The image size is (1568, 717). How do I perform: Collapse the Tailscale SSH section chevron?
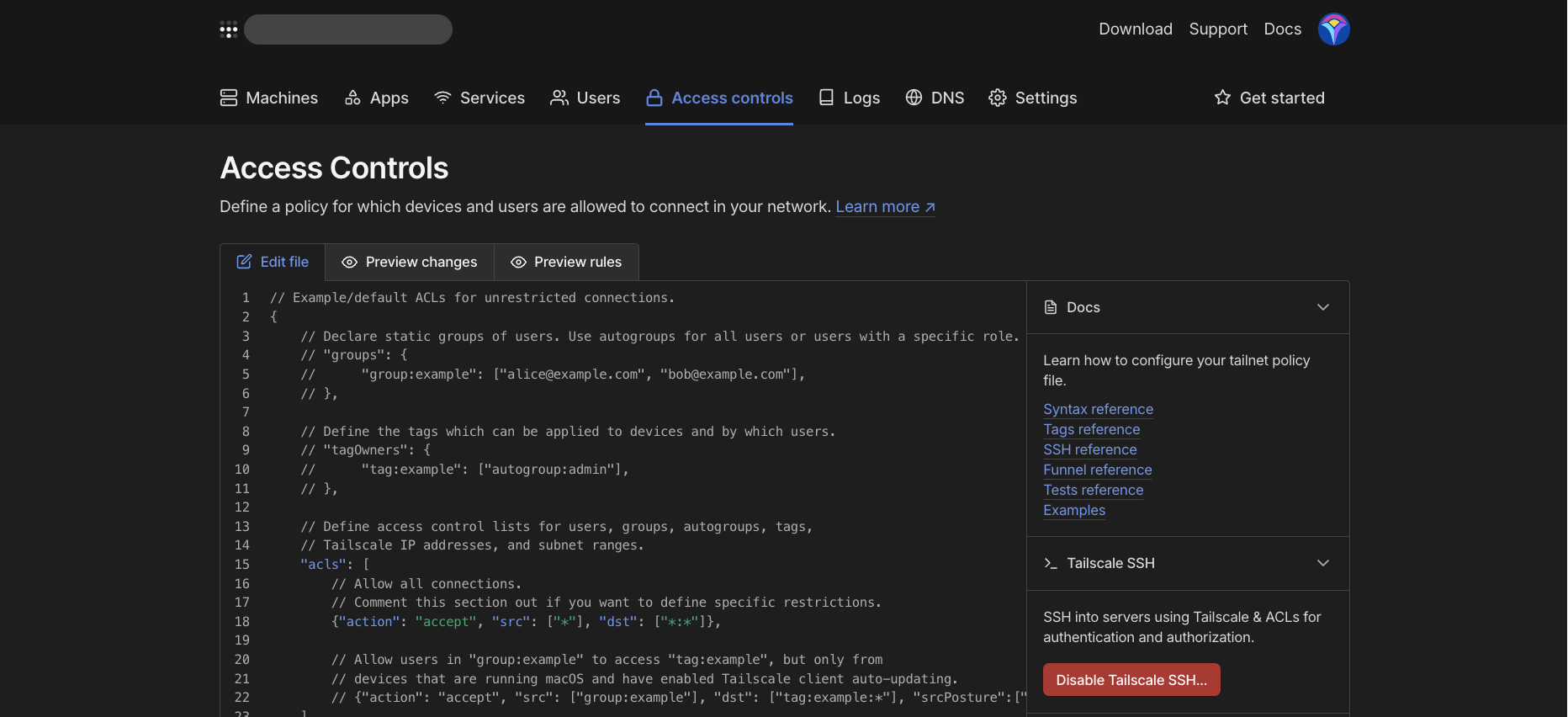pos(1323,563)
